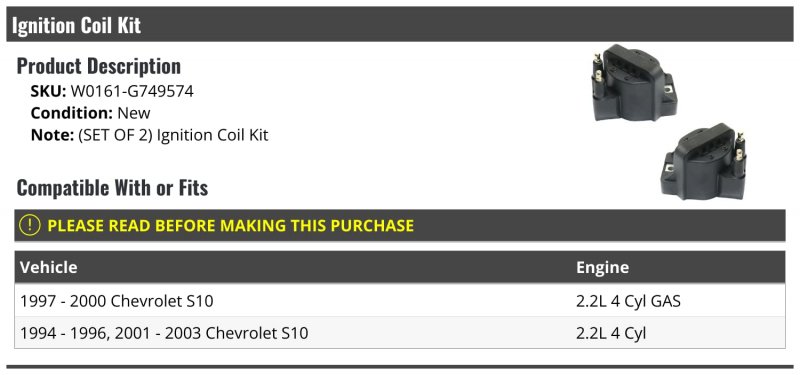
Task: Click the Vehicle column header
Action: coord(49,267)
